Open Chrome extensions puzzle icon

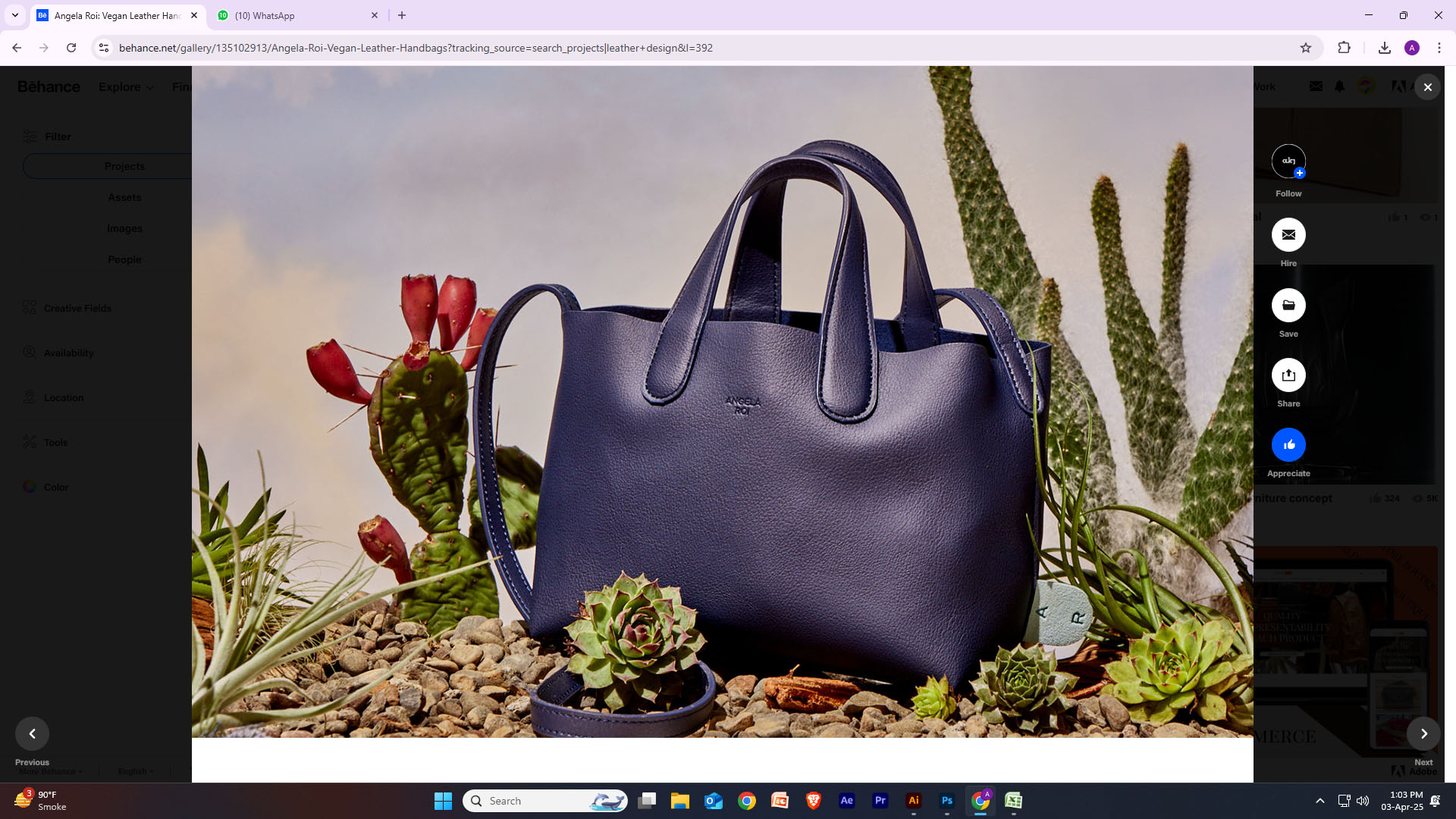click(x=1344, y=48)
